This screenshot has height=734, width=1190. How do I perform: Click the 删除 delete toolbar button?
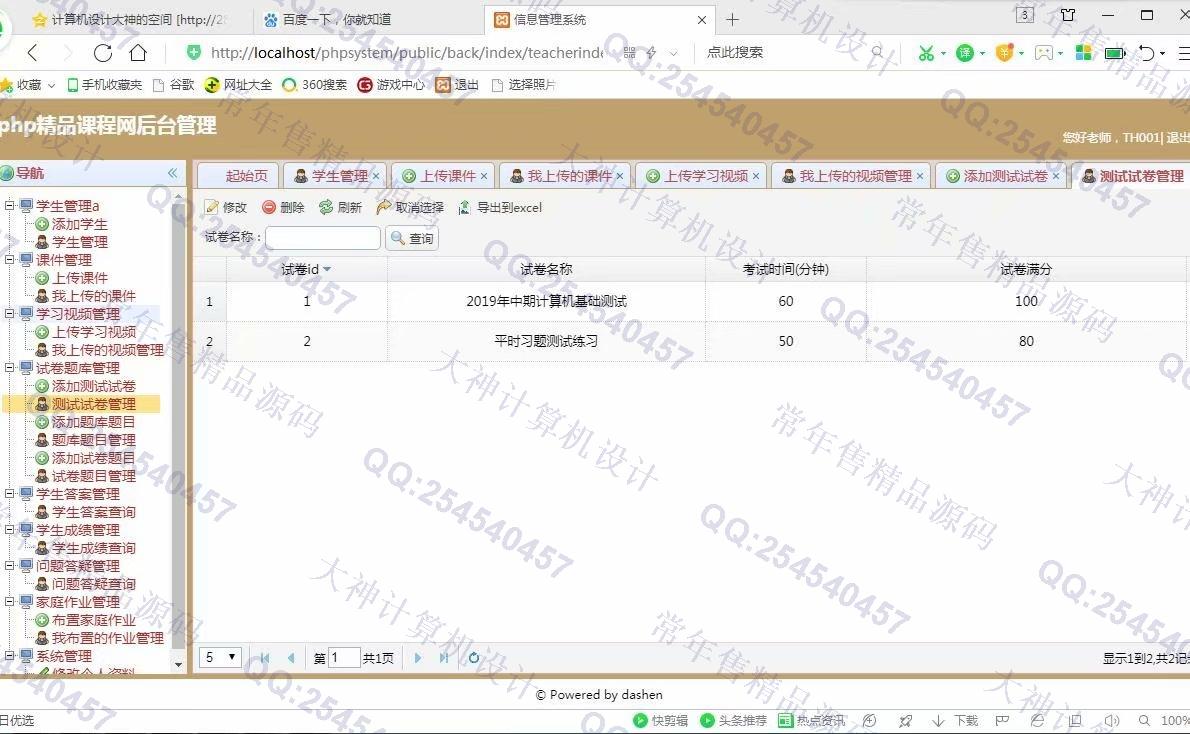[283, 207]
